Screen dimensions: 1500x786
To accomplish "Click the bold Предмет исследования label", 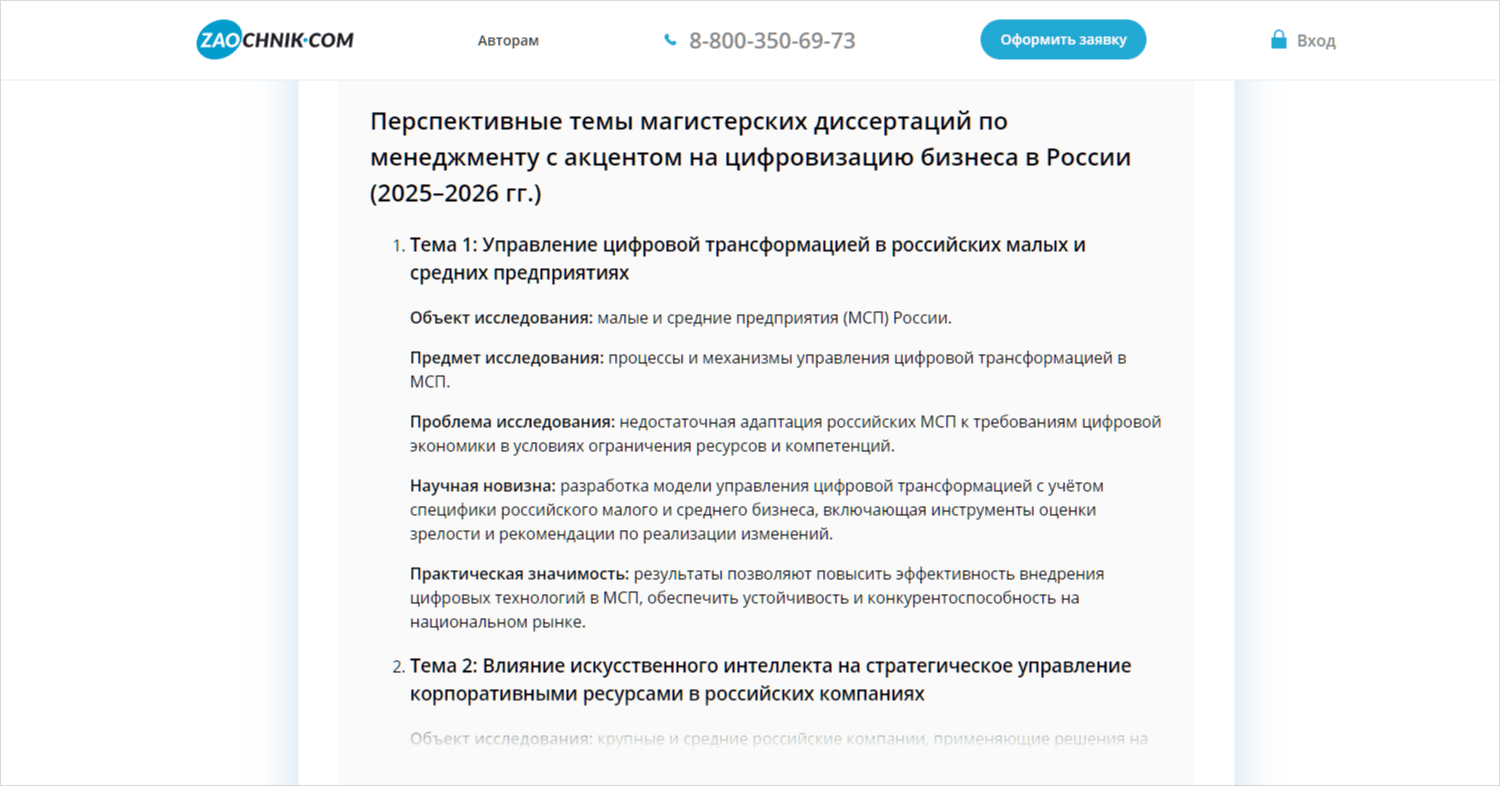I will (x=507, y=357).
